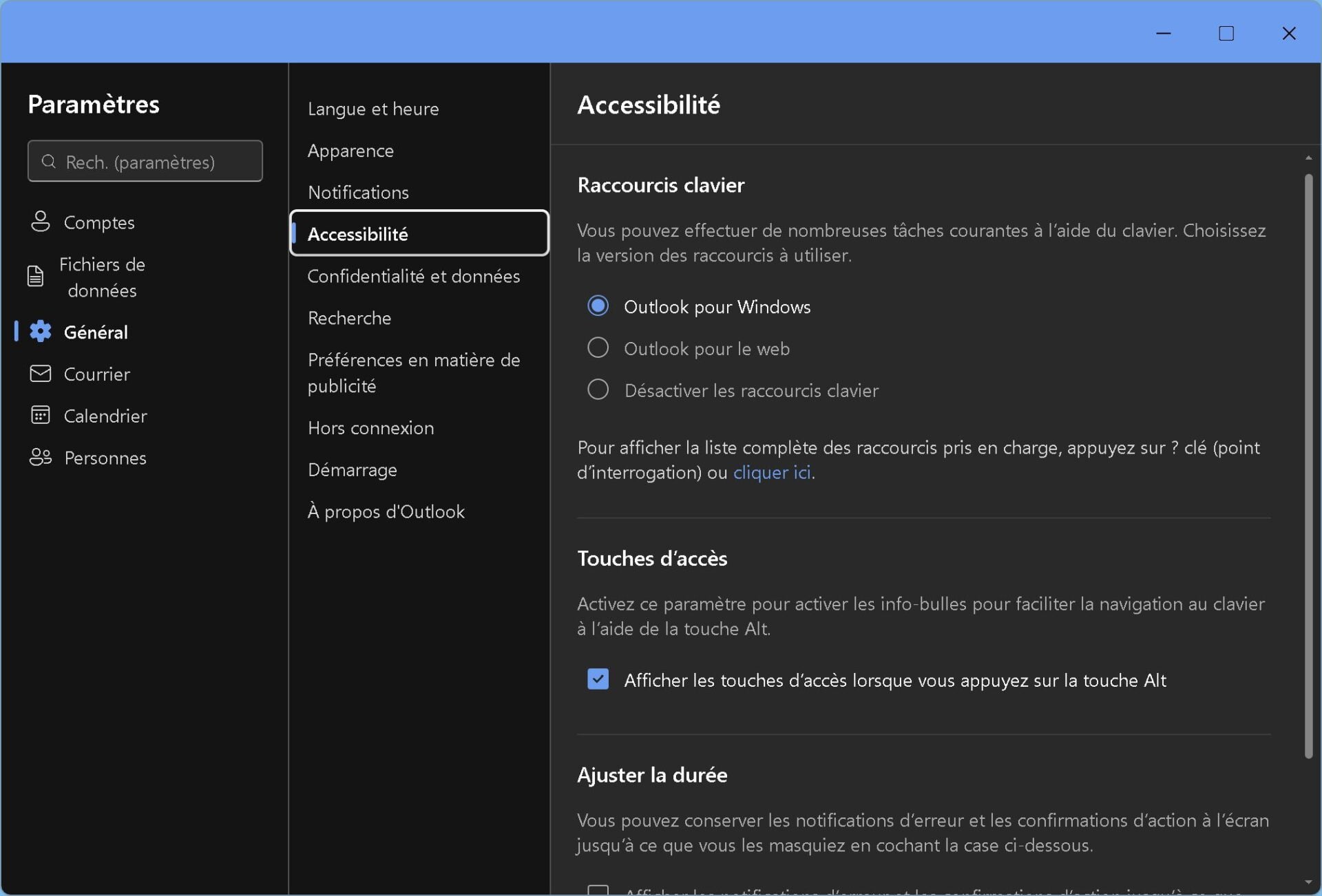Click the Calendrier calendar icon
This screenshot has height=896, width=1322.
[41, 415]
